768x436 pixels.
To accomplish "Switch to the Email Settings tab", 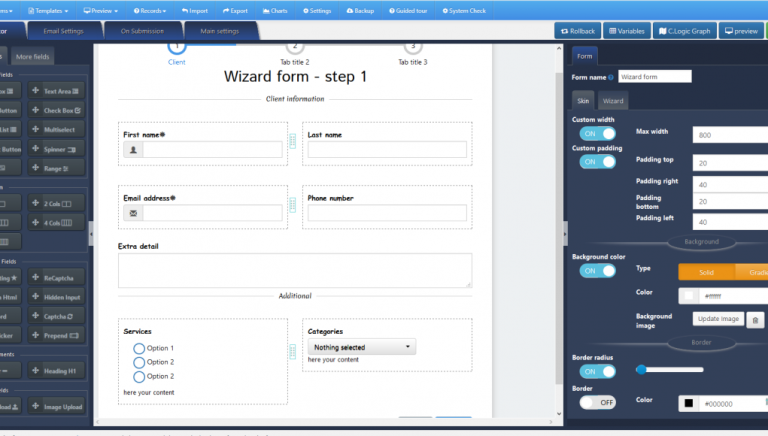I will (64, 31).
